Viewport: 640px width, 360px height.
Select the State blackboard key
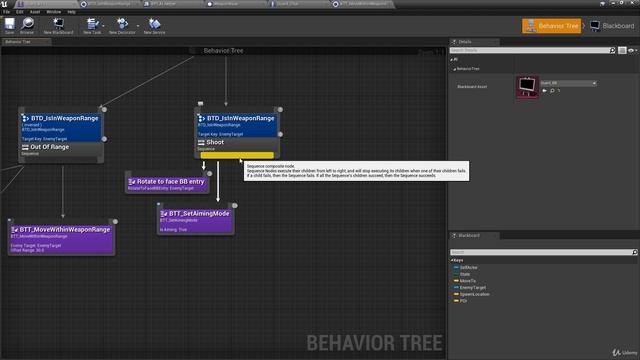464,274
